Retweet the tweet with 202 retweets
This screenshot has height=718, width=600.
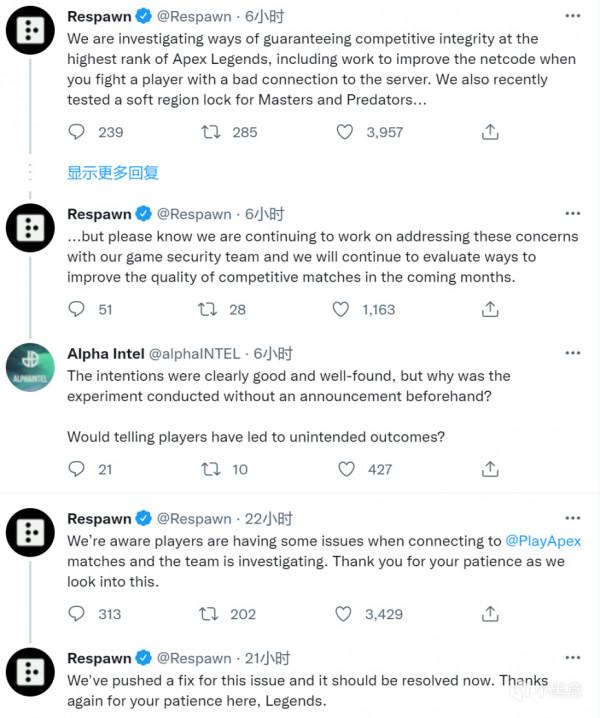(211, 614)
